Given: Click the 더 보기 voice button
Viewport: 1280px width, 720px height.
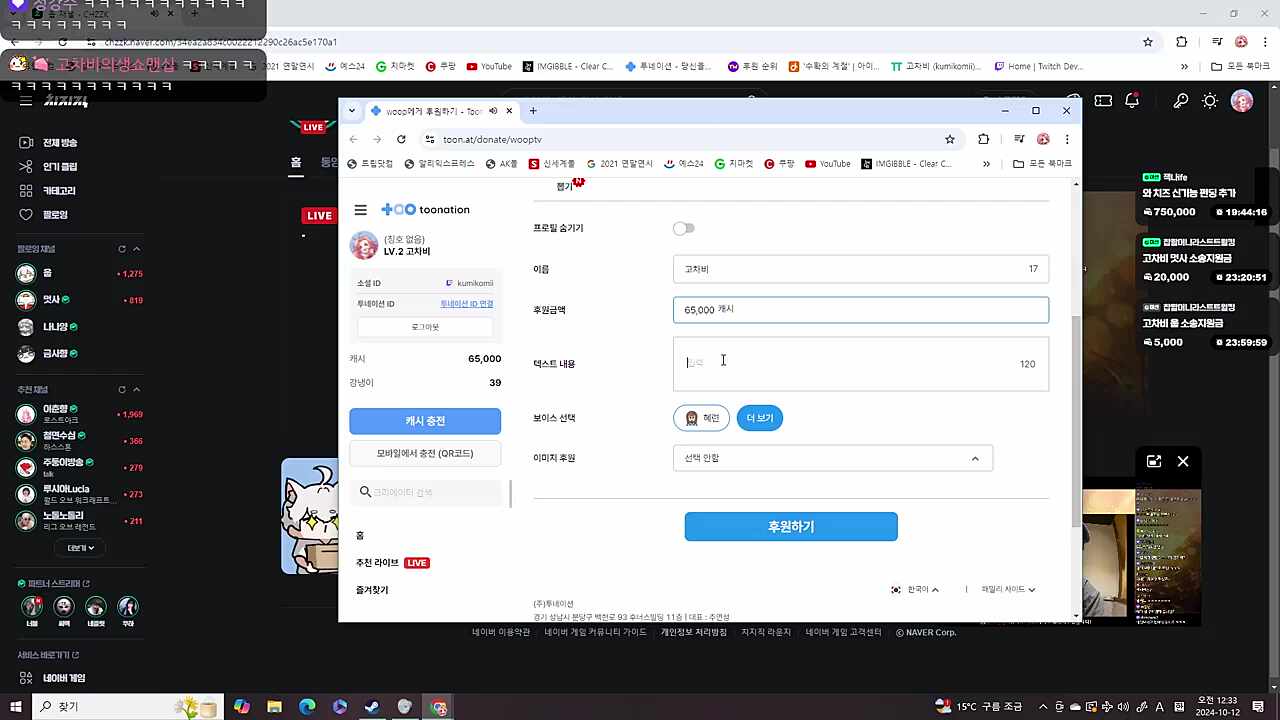Looking at the screenshot, I should 760,418.
